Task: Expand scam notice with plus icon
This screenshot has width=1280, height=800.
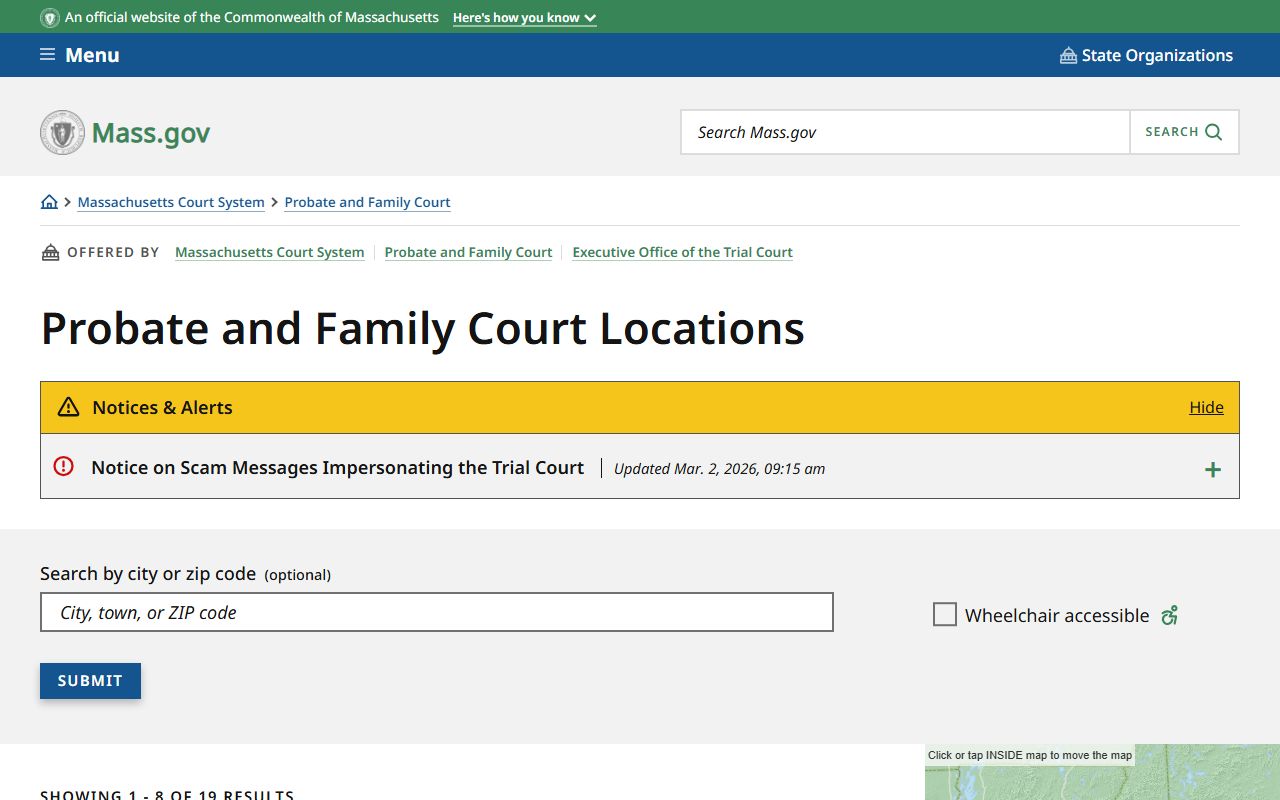Action: pyautogui.click(x=1213, y=469)
